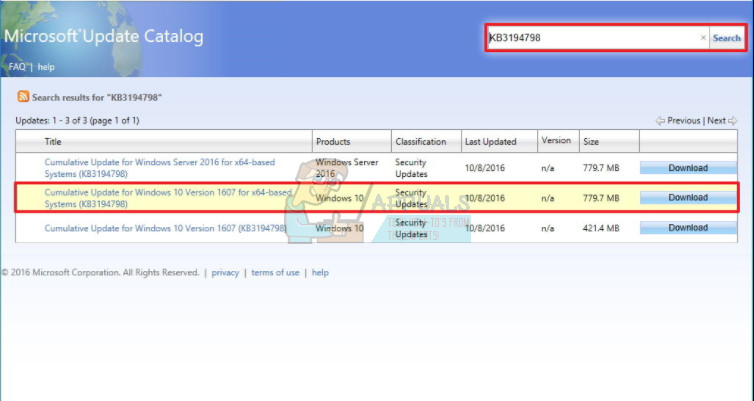The image size is (754, 401).
Task: Click the Microsoft Update Catalog title
Action: [x=104, y=37]
